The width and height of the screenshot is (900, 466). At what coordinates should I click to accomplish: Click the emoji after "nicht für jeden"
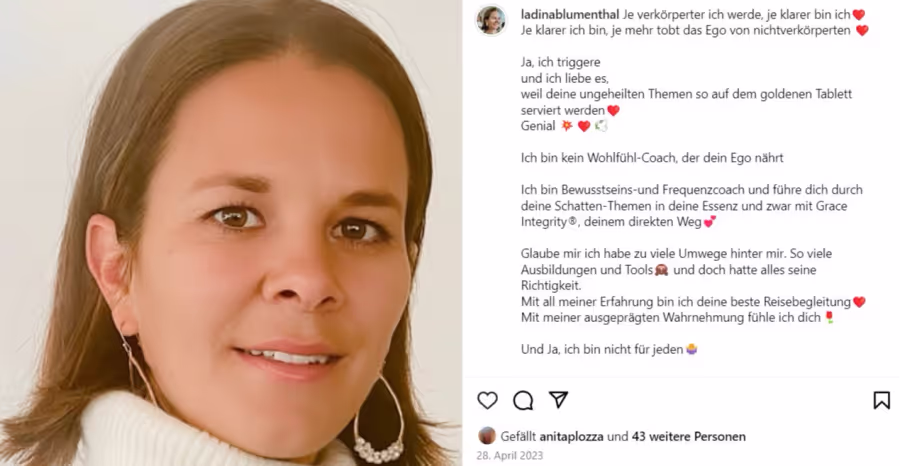point(692,349)
